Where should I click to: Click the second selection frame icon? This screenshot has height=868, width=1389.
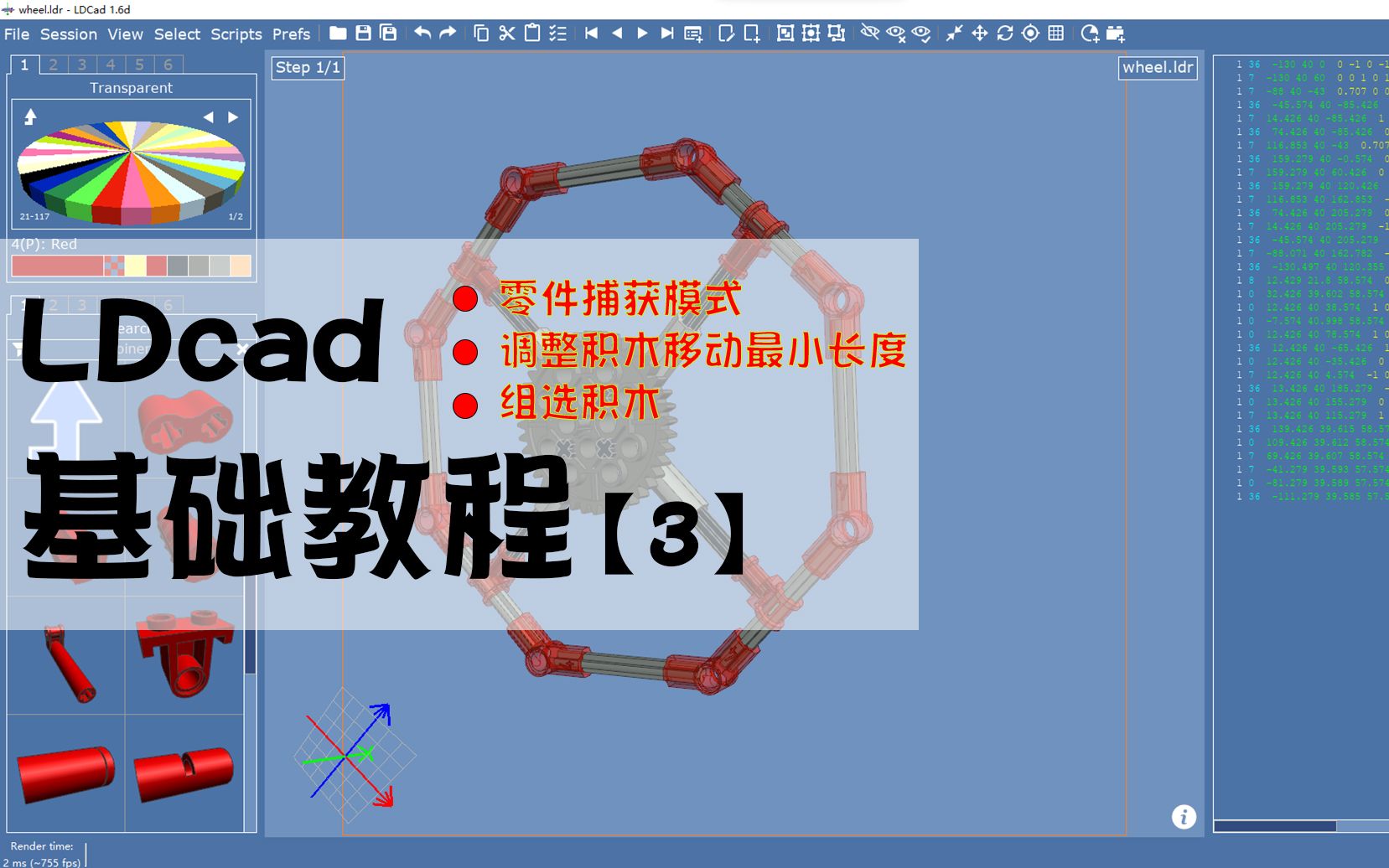click(811, 34)
